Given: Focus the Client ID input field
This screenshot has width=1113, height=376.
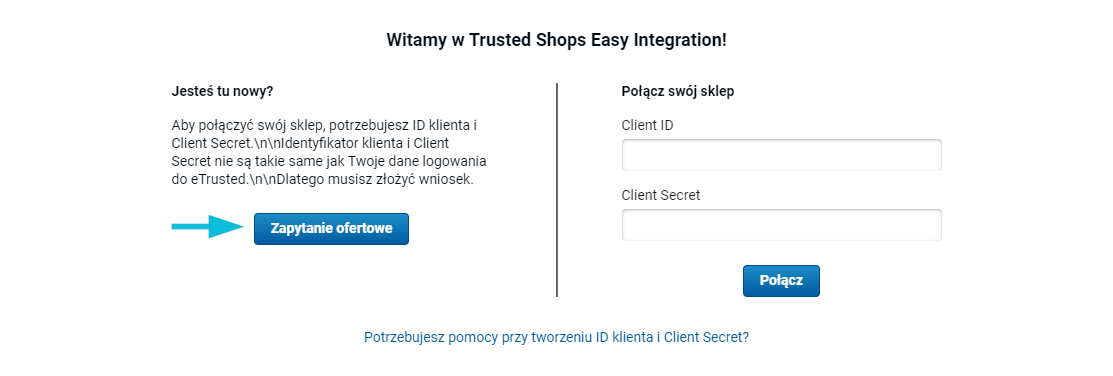Looking at the screenshot, I should click(x=782, y=155).
